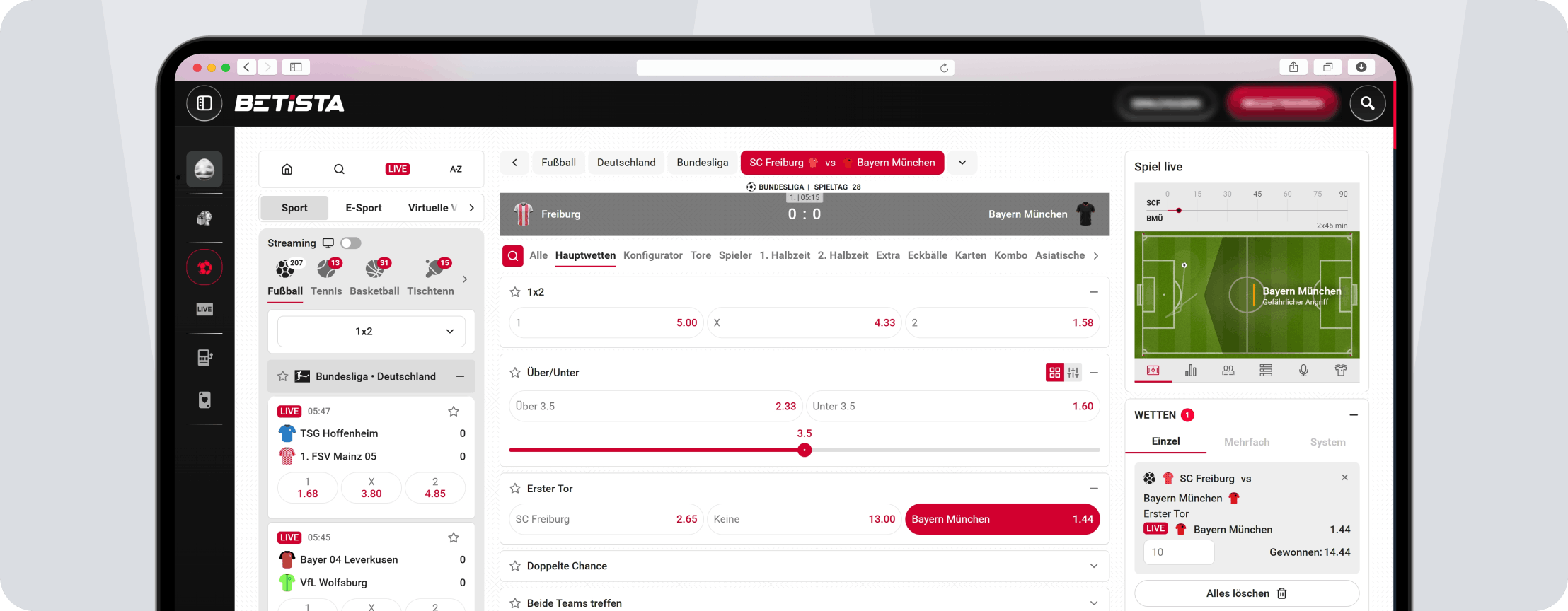Screen dimensions: 1568x611
Task: Open the search magnifier in the top header
Action: pyautogui.click(x=1367, y=103)
